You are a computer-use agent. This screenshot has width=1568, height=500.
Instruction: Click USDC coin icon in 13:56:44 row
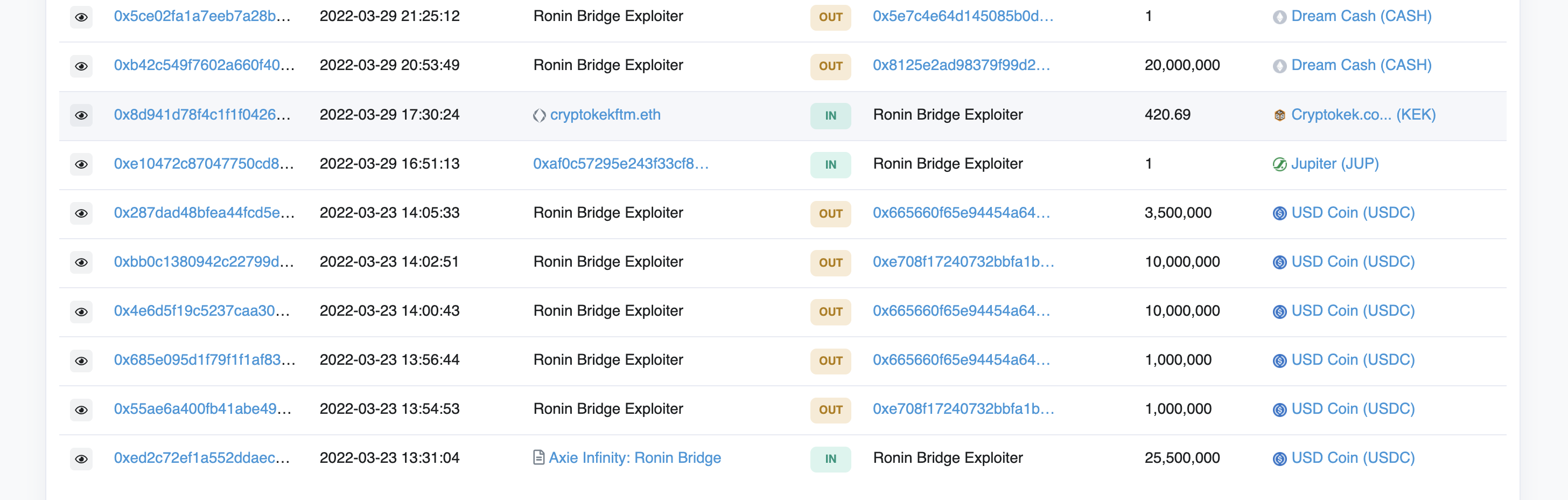pyautogui.click(x=1279, y=360)
